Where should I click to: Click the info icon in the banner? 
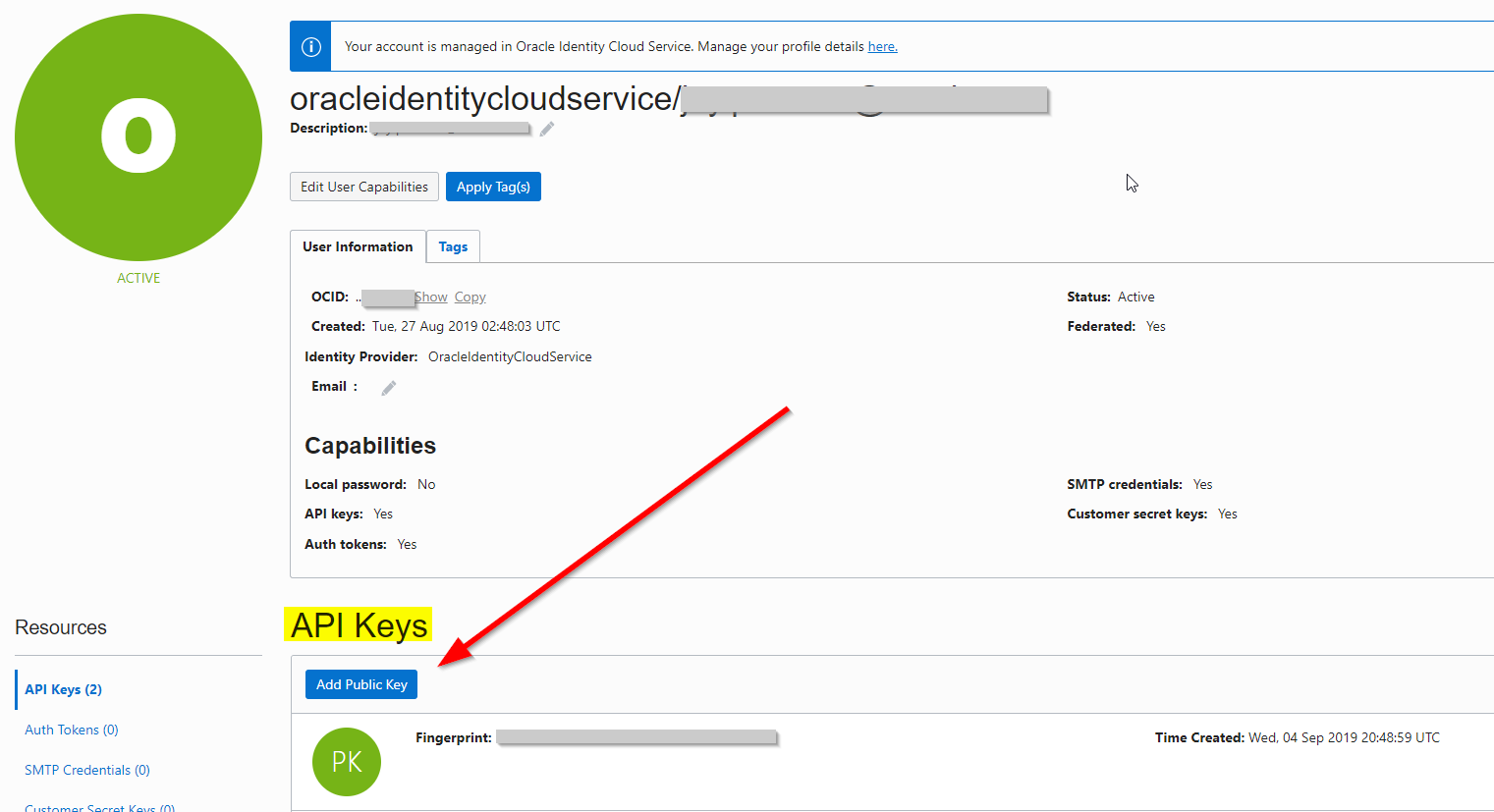(x=310, y=46)
